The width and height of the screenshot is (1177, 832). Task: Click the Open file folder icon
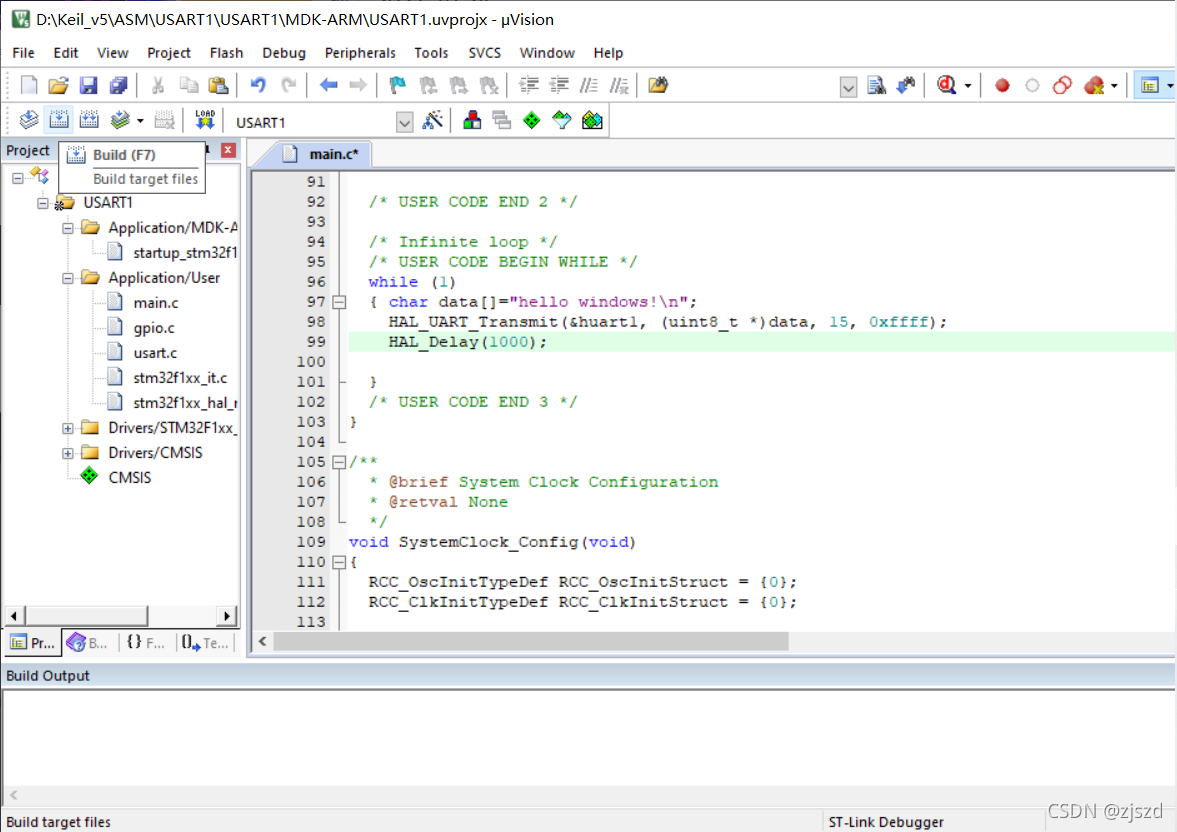pyautogui.click(x=59, y=85)
